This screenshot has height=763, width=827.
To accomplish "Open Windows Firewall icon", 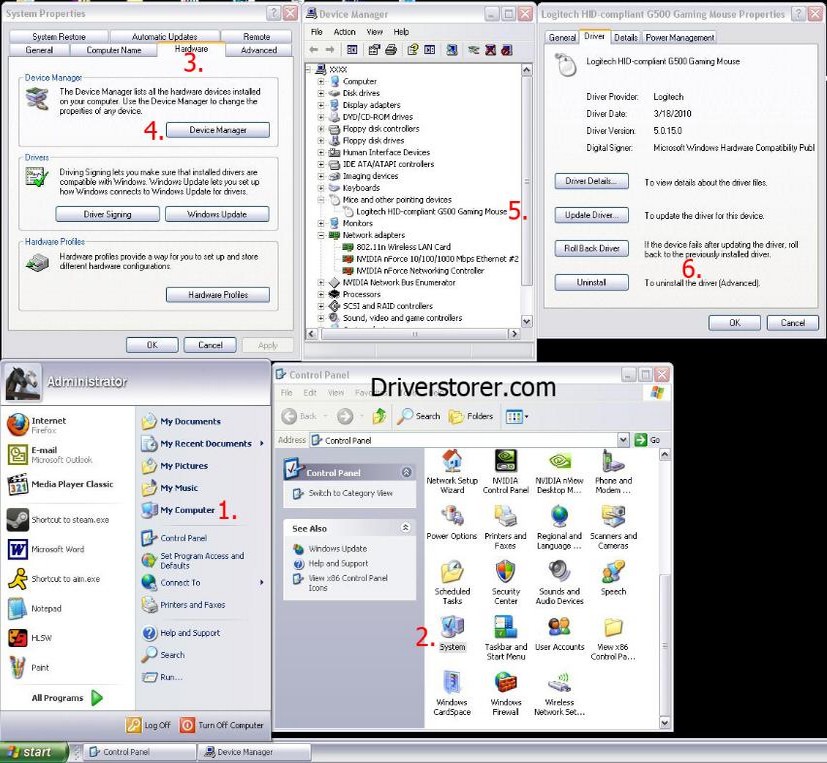I will click(505, 693).
